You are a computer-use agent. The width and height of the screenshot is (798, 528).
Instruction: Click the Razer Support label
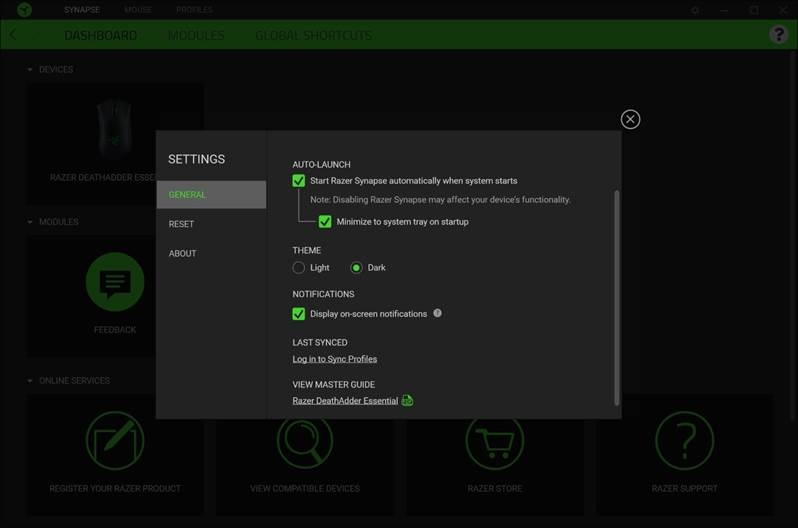685,488
